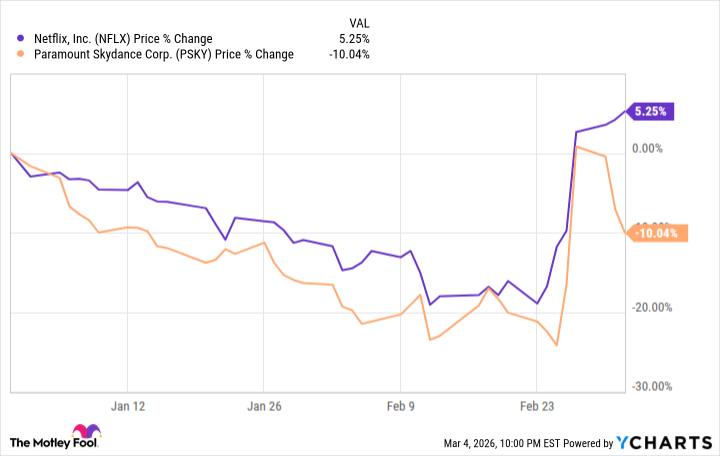
Task: Click the -20.00% y-axis label
Action: click(652, 308)
